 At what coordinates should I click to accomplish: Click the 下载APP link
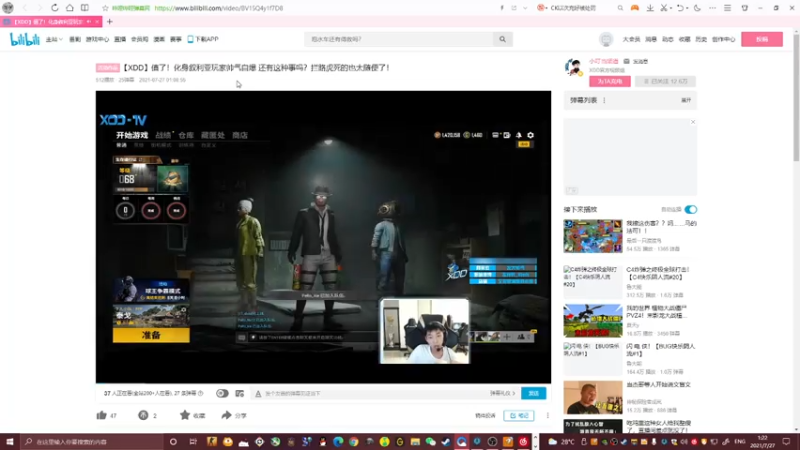(203, 39)
